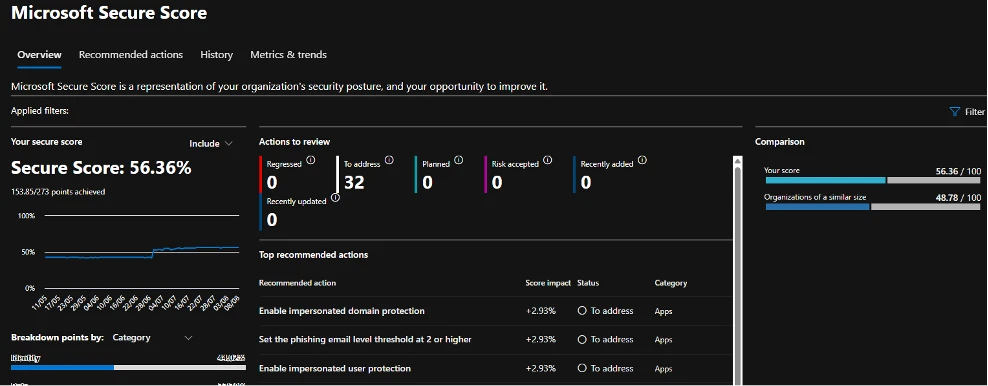Click the 153.85/273 points achieved text

click(58, 191)
